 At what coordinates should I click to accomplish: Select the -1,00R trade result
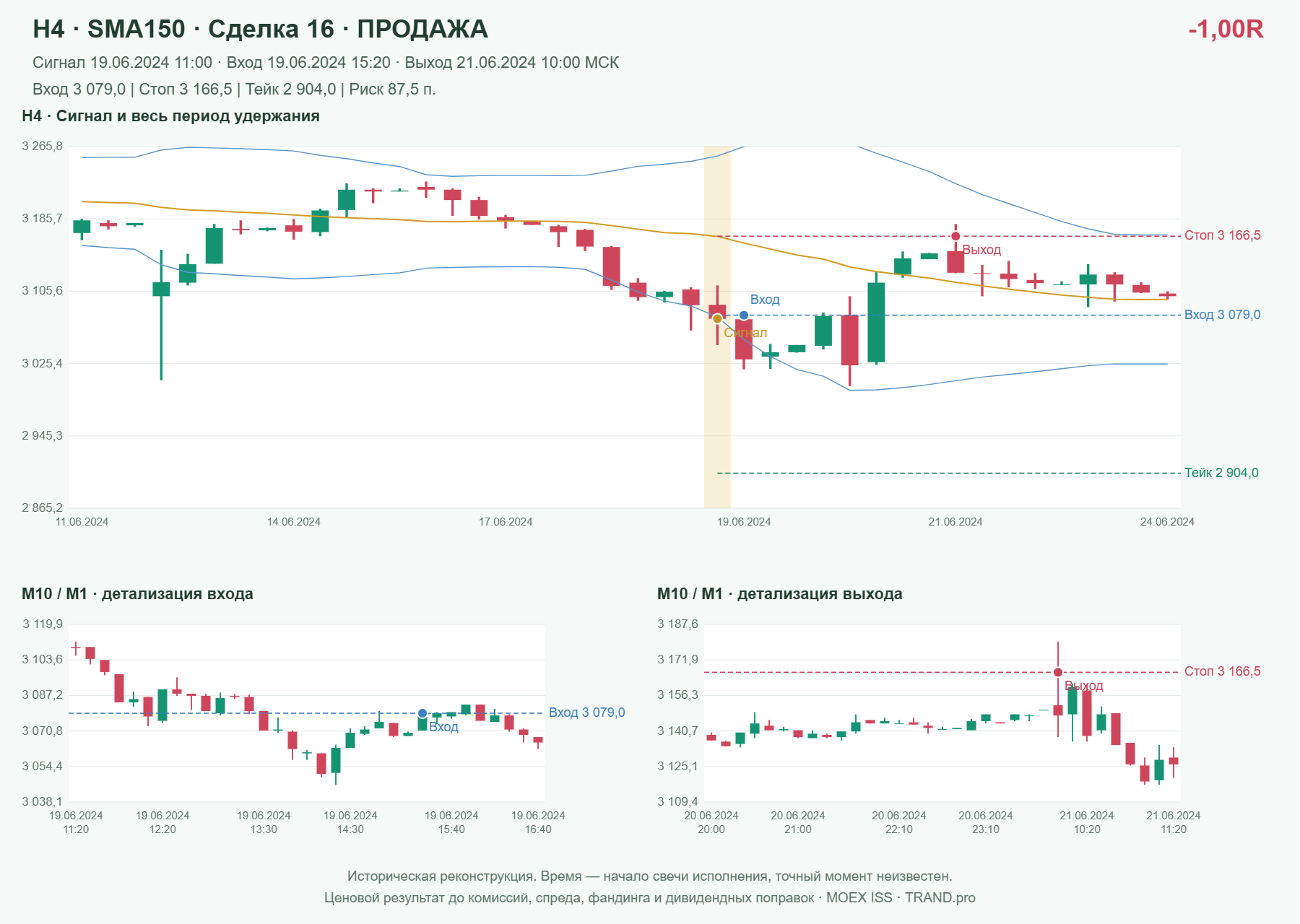point(1226,29)
